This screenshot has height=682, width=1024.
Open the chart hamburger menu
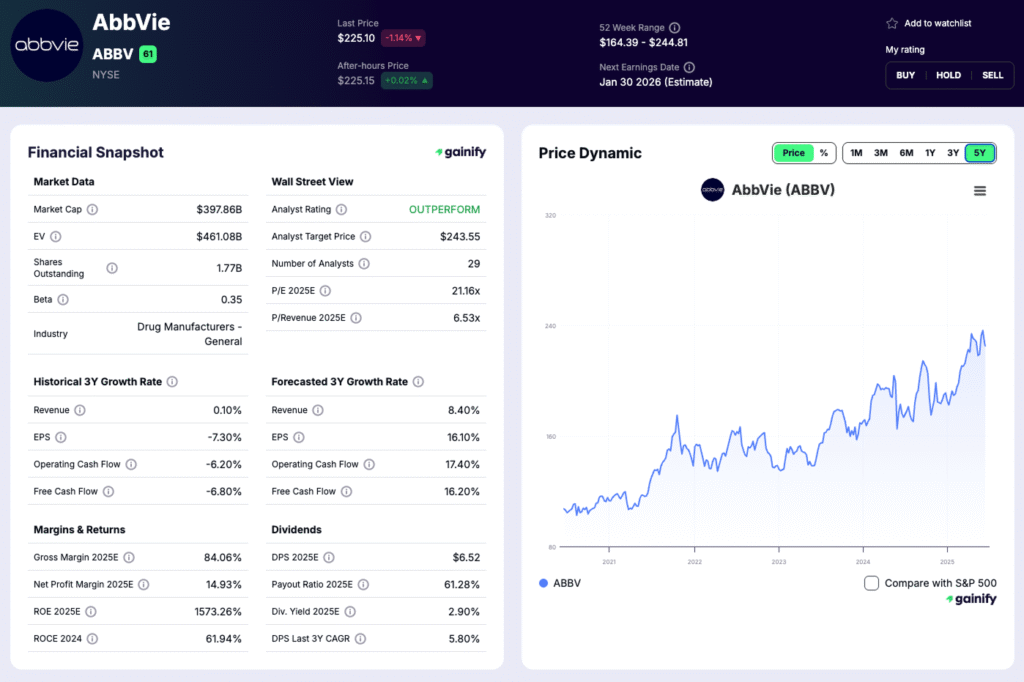click(979, 190)
